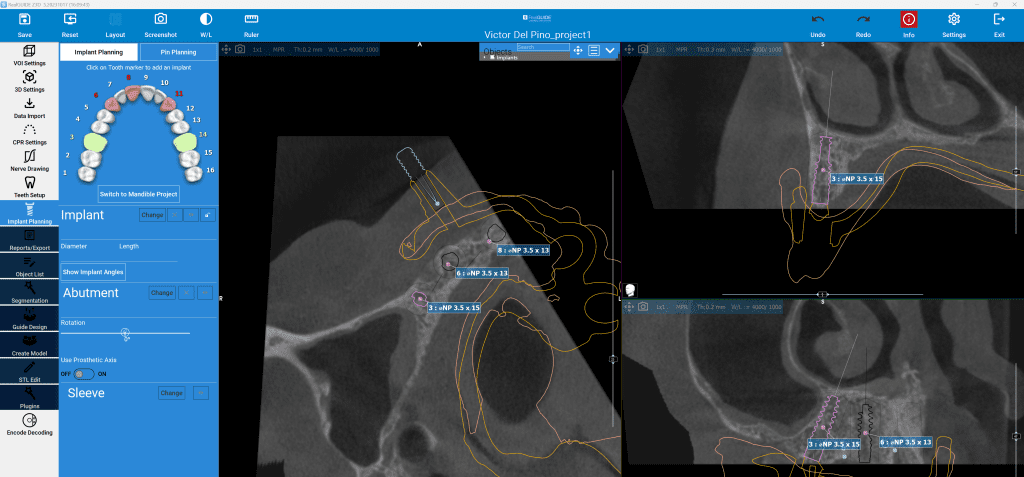Click the Show Implant Angles button
The width and height of the screenshot is (1024, 477).
click(93, 272)
